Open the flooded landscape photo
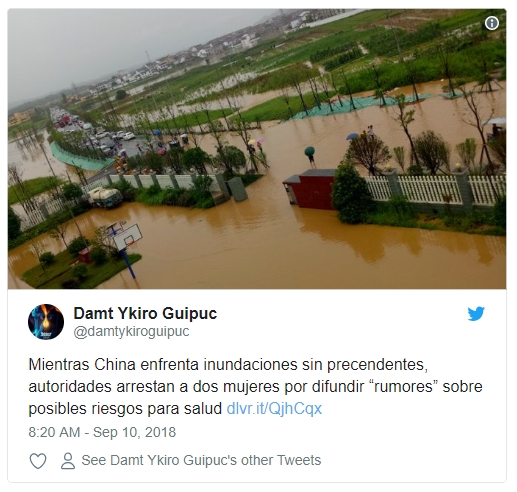 tap(257, 149)
